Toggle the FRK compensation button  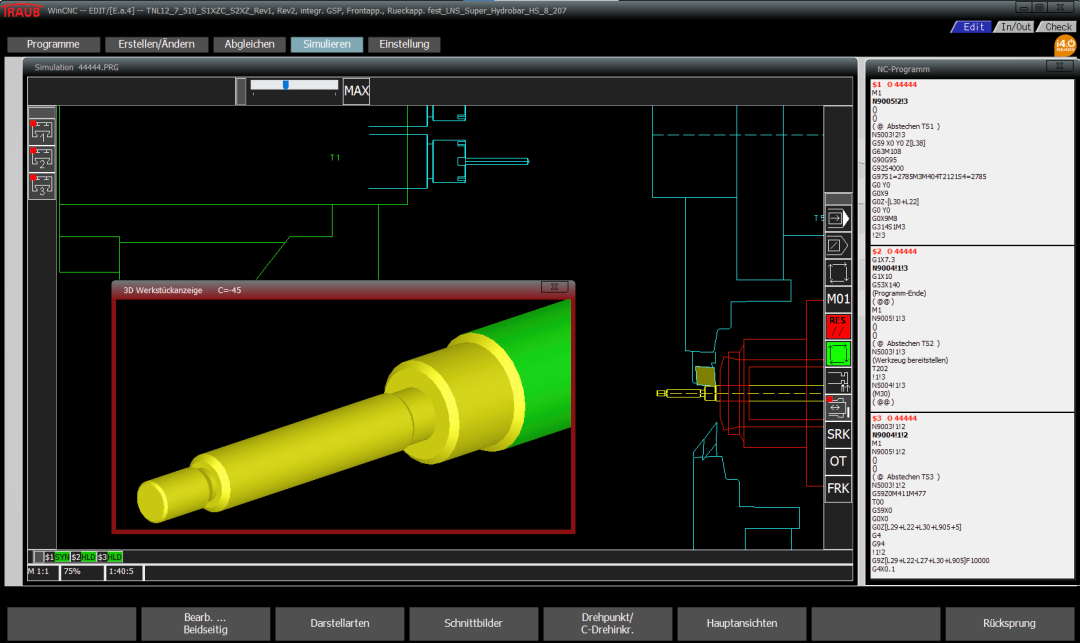click(x=838, y=488)
